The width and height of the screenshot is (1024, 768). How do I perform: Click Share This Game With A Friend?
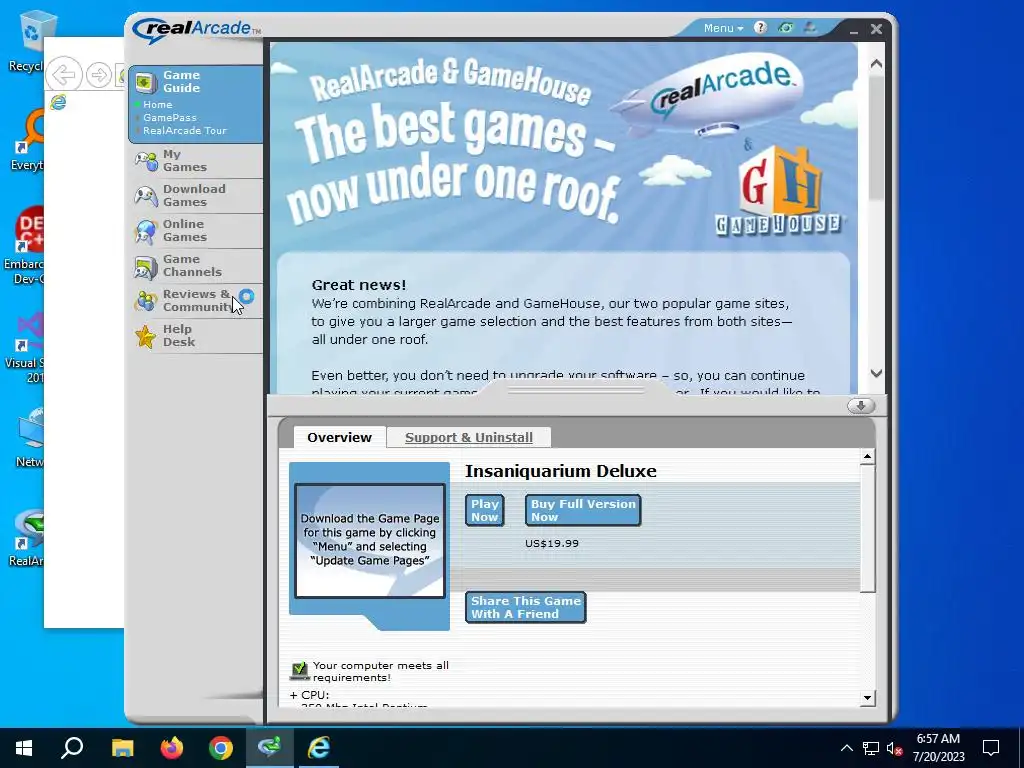tap(526, 607)
